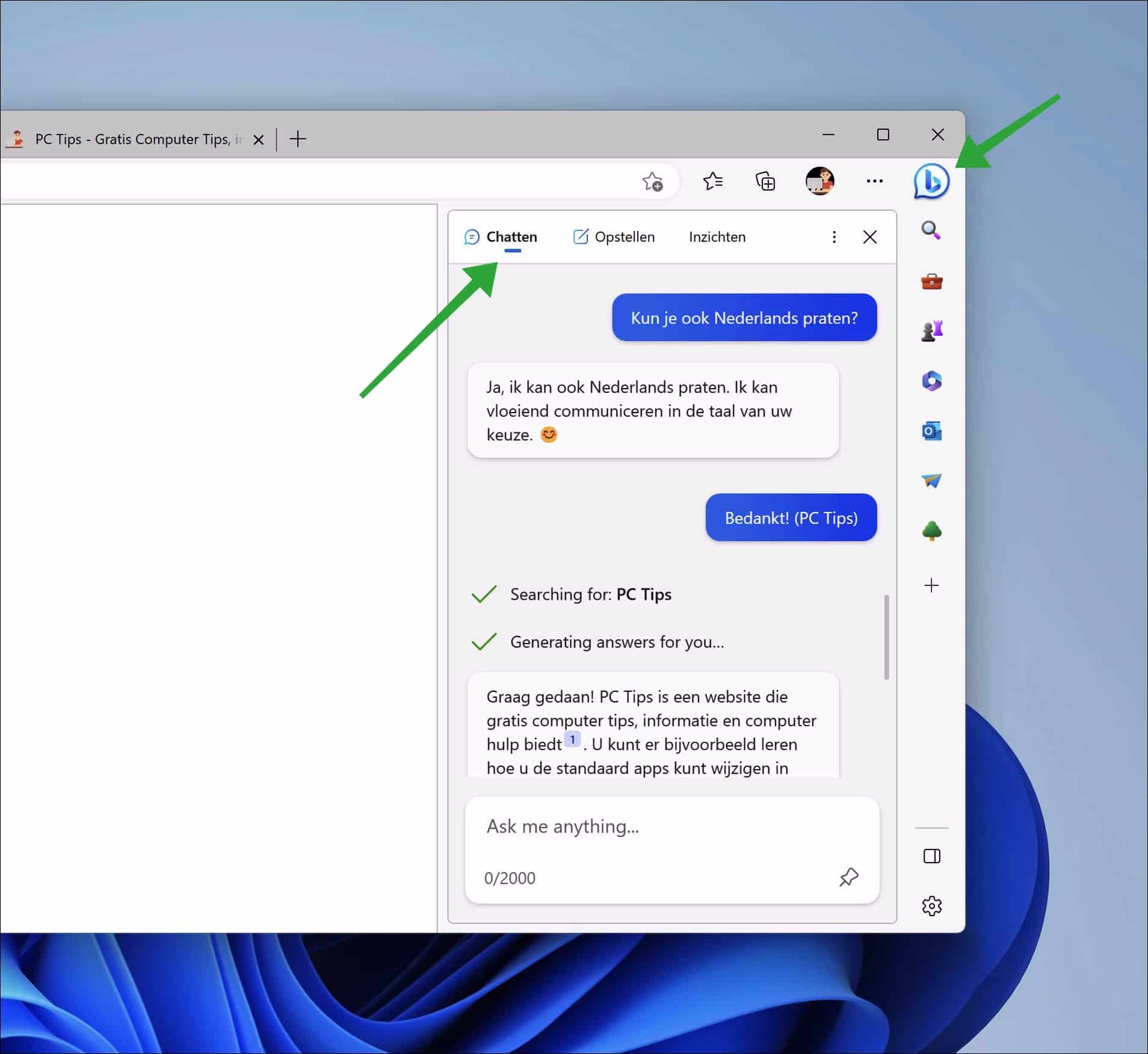Click citation link 1 in the answer

tap(572, 739)
